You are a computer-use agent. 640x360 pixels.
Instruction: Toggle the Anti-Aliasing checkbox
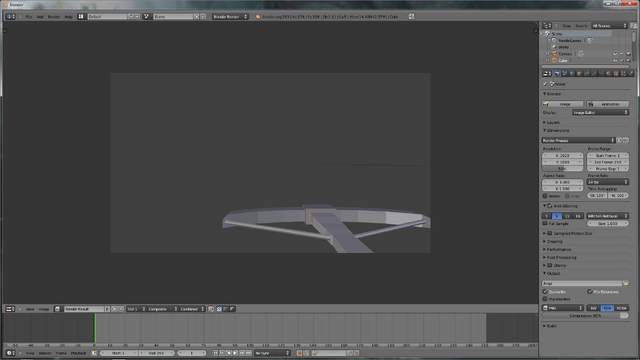pos(550,206)
